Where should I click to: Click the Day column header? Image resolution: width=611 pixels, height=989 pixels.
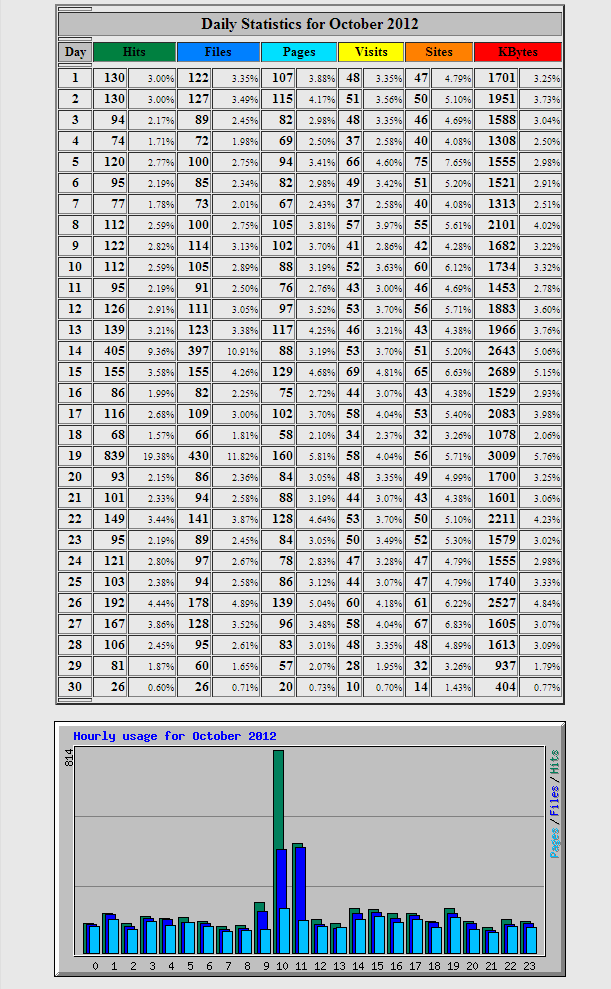coord(75,52)
